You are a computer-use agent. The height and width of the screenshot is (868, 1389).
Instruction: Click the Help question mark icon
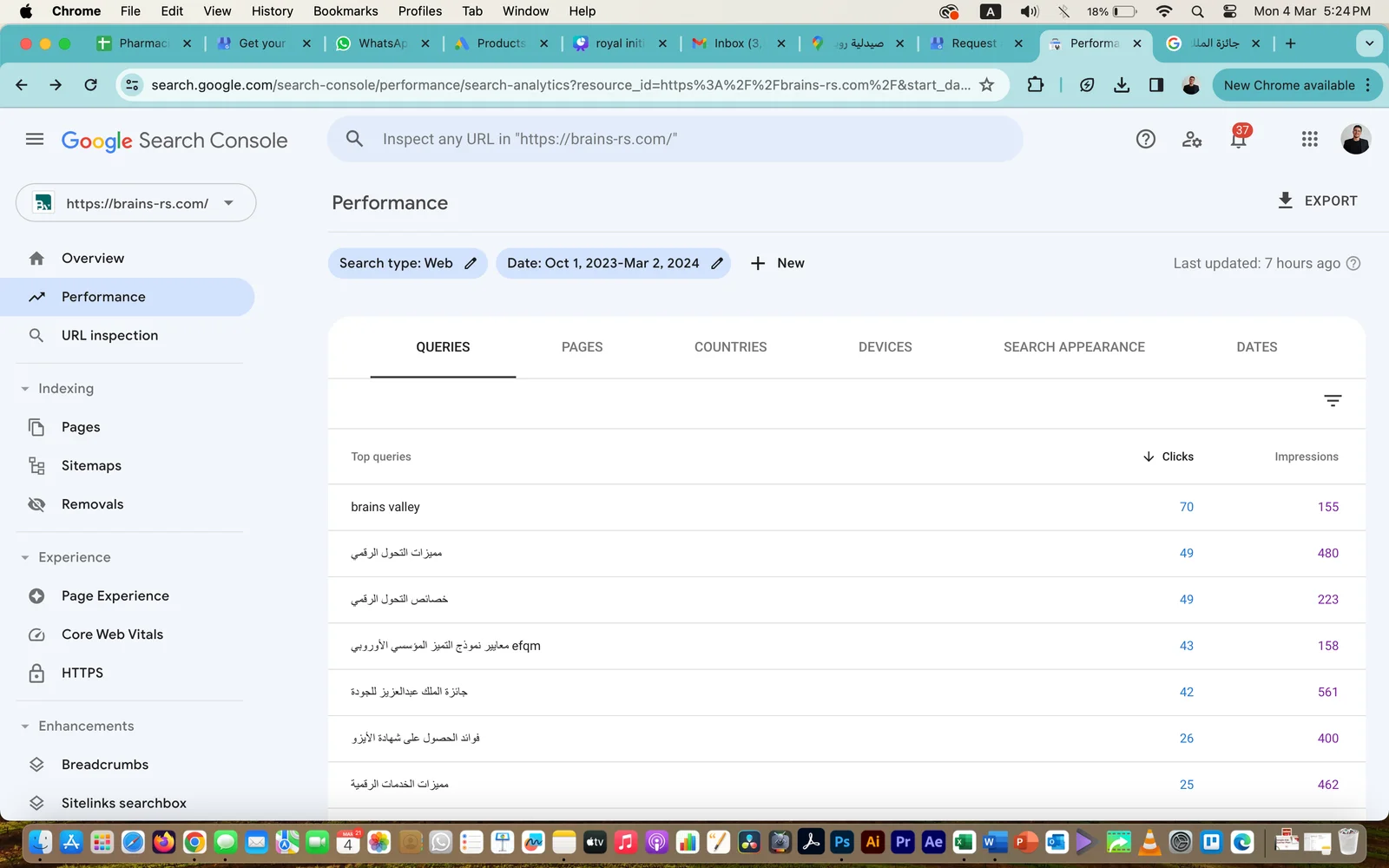point(1145,139)
